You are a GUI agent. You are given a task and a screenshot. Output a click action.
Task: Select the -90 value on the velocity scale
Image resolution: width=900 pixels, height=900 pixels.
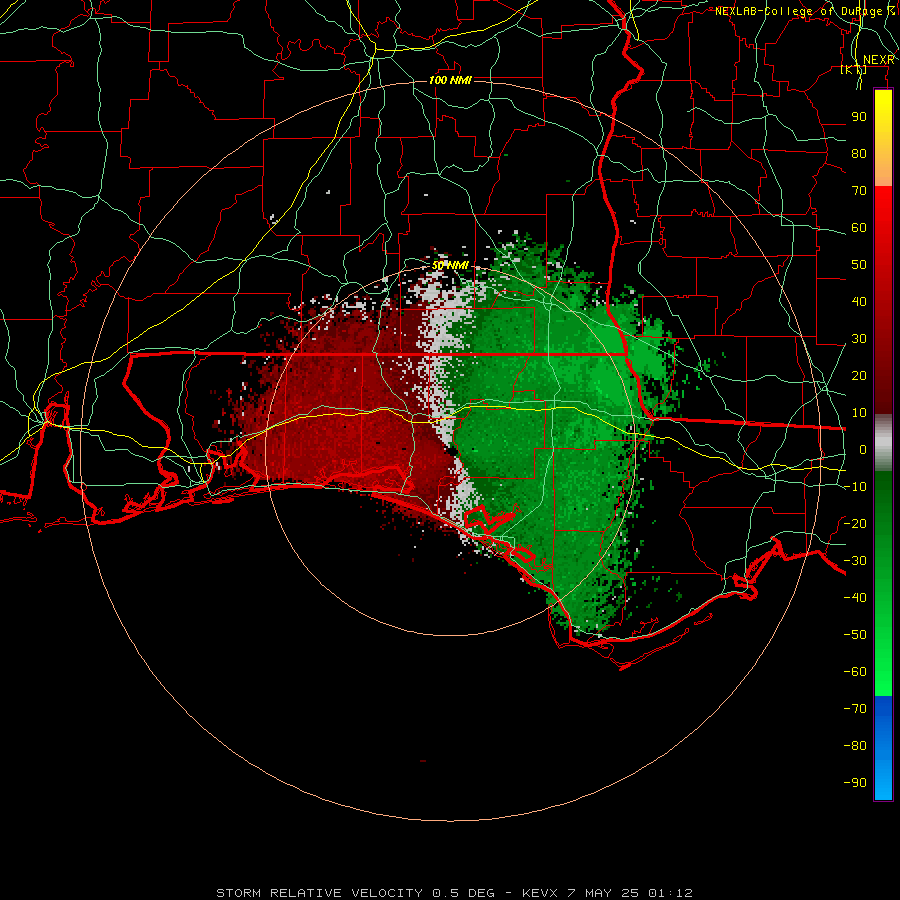pyautogui.click(x=855, y=783)
